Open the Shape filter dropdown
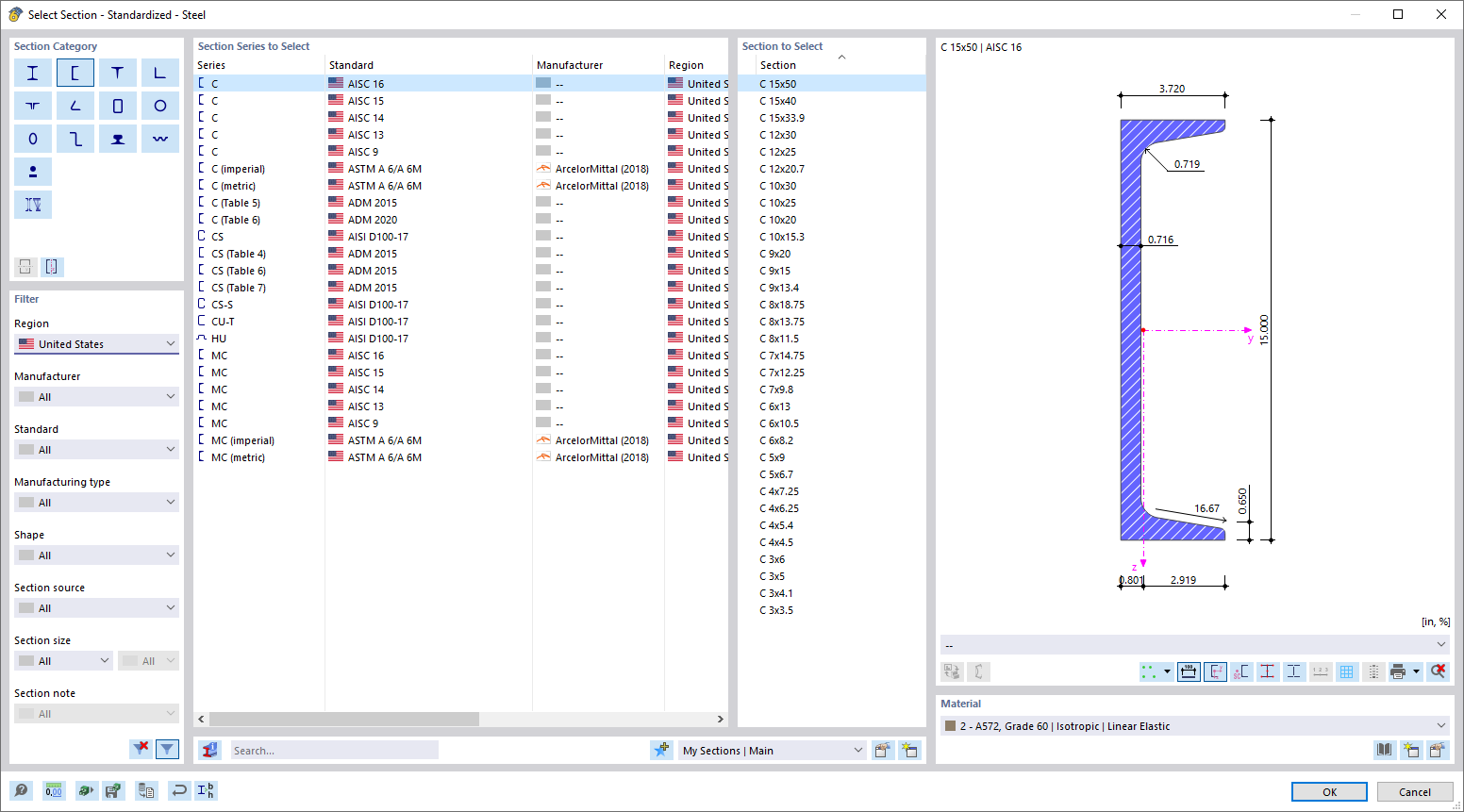 96,555
